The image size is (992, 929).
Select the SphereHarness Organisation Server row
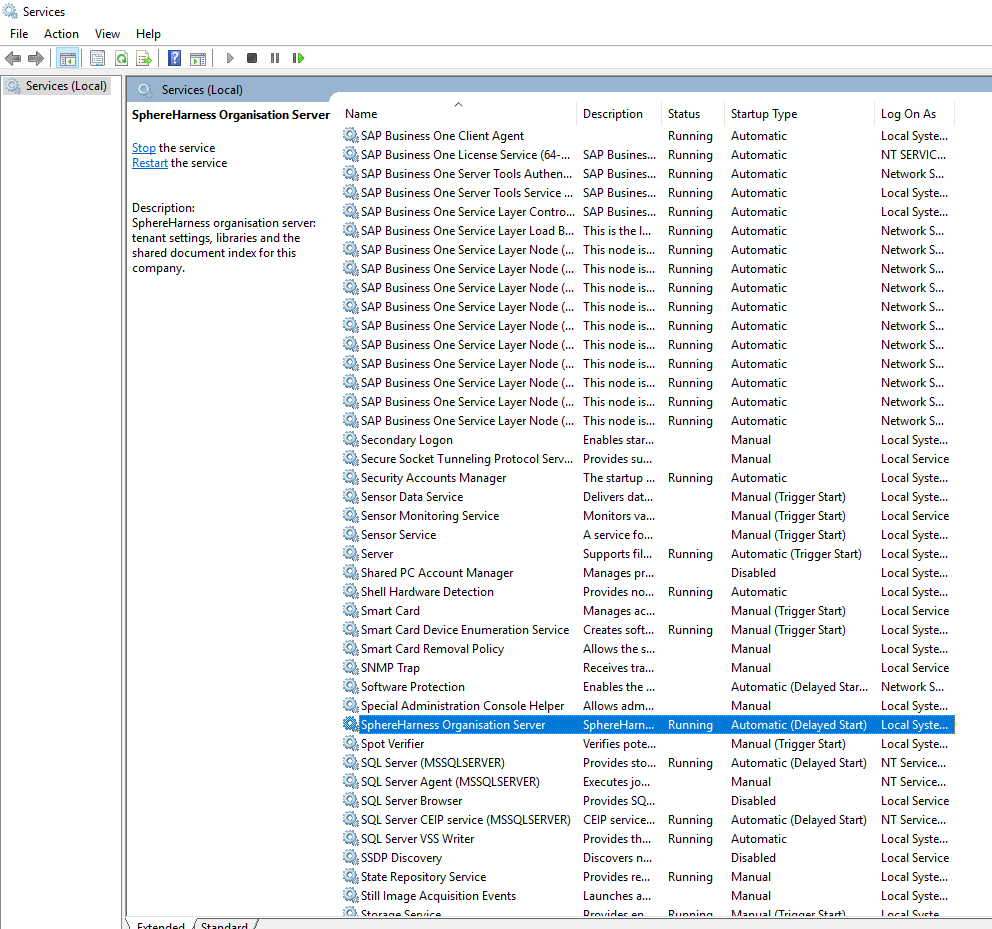(648, 725)
